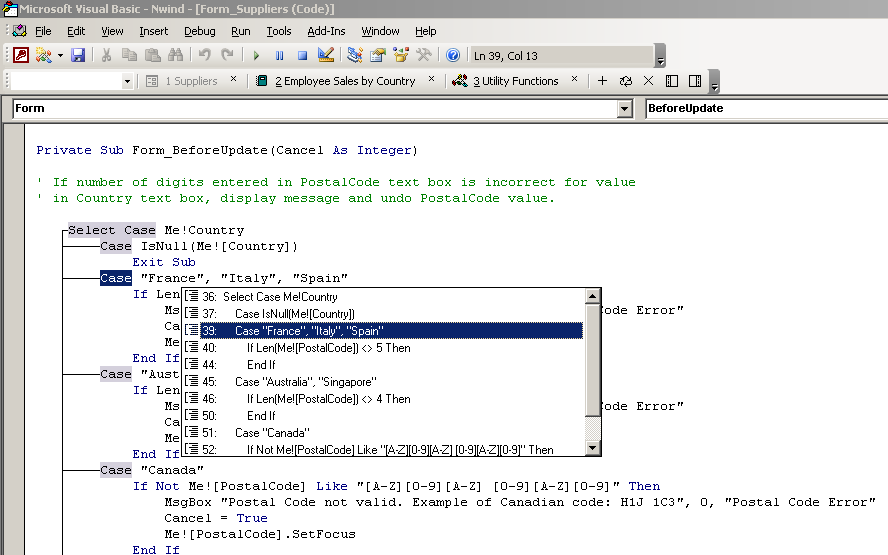This screenshot has width=888, height=555.
Task: Open the Help menu
Action: pos(425,31)
